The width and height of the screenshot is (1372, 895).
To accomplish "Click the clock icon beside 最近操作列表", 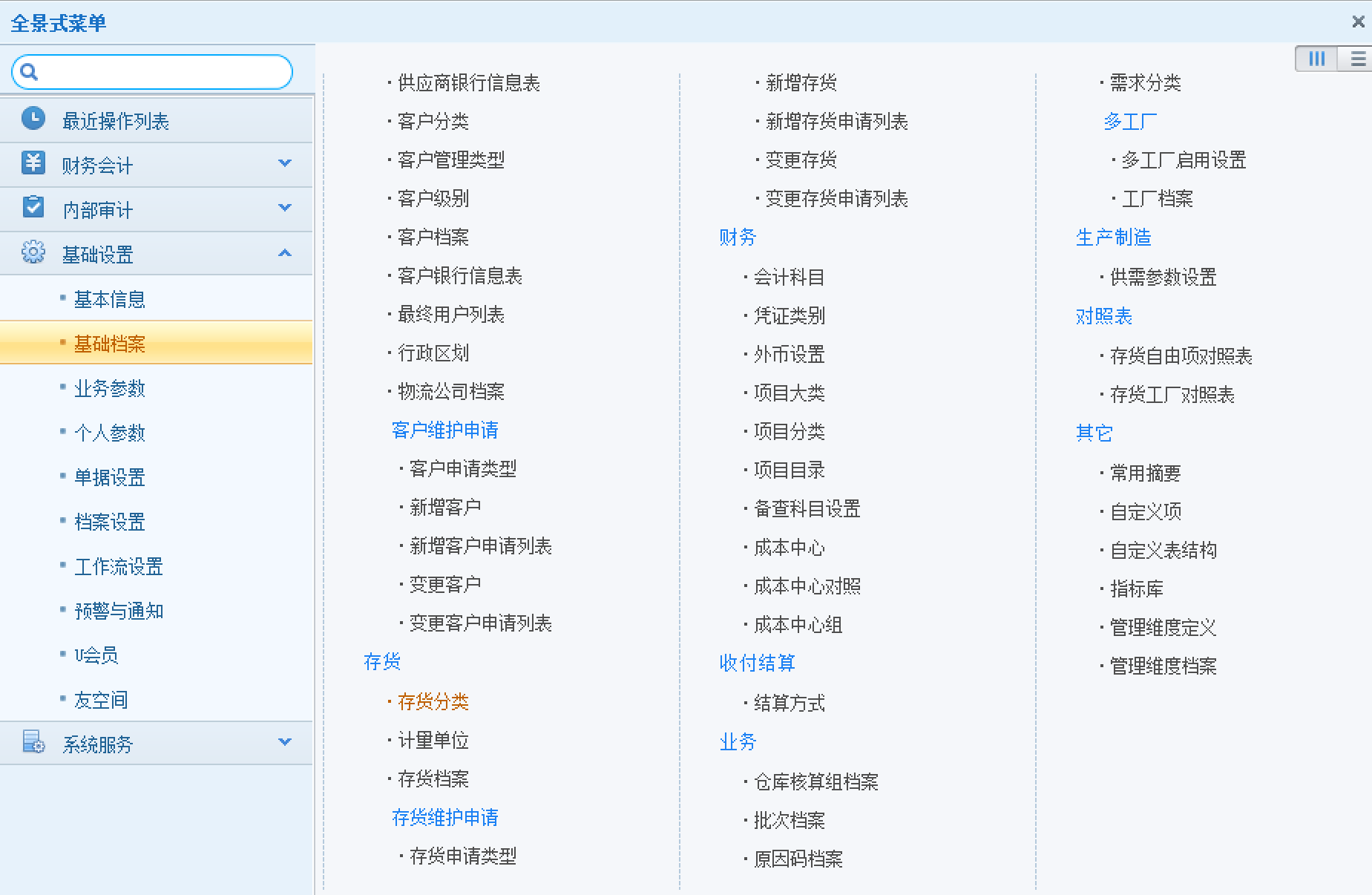I will [33, 119].
